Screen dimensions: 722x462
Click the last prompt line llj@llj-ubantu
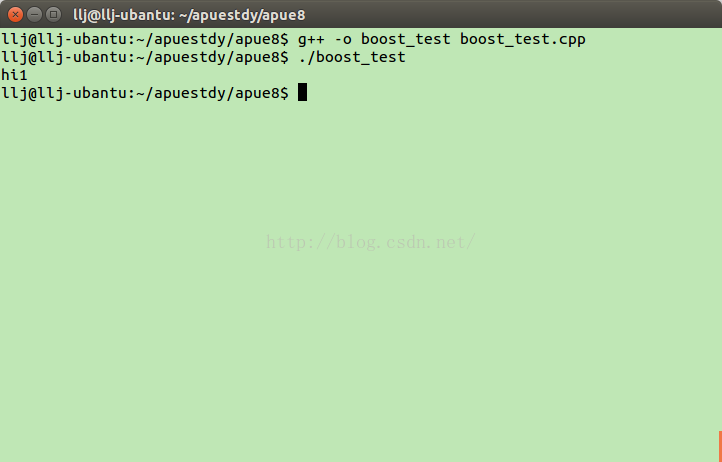click(x=145, y=93)
